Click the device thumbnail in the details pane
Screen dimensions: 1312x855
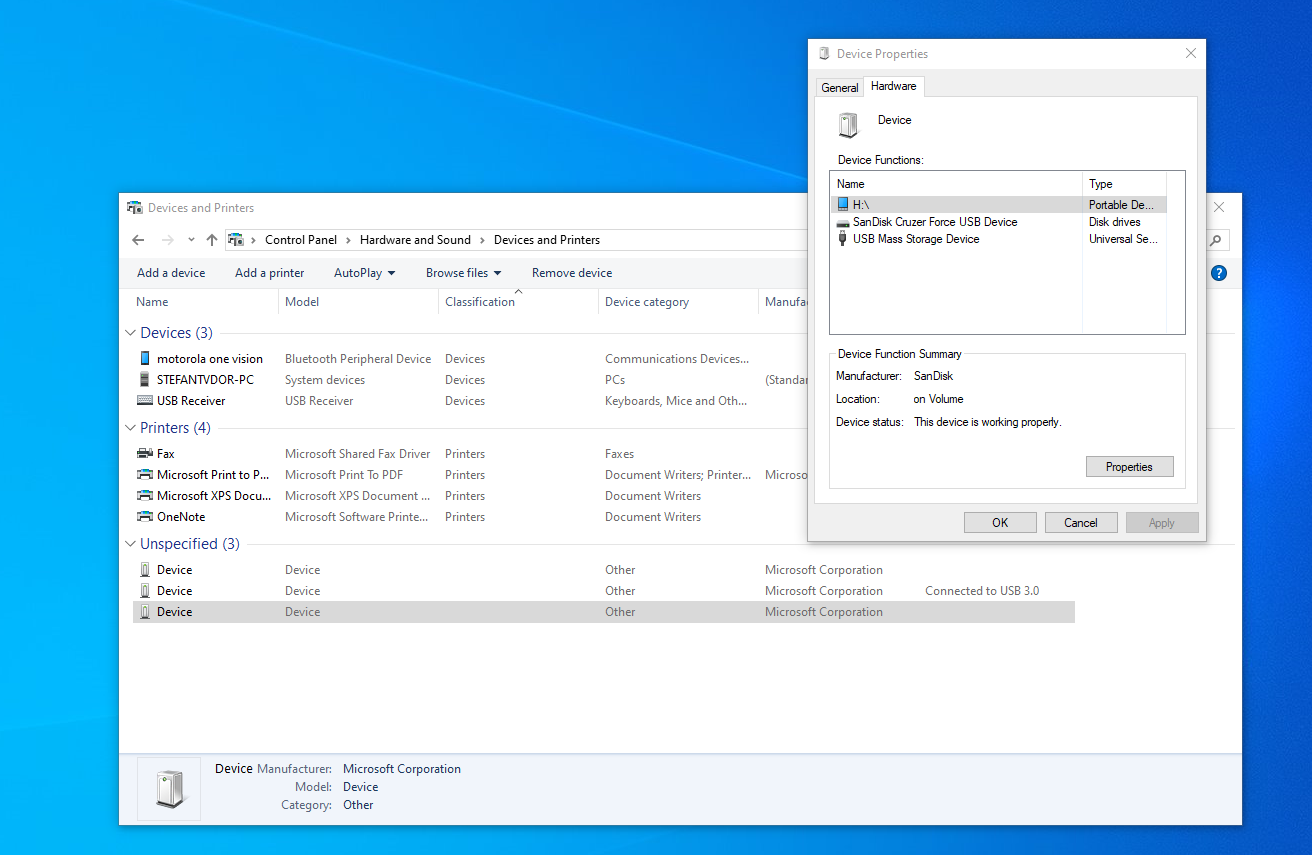click(169, 788)
